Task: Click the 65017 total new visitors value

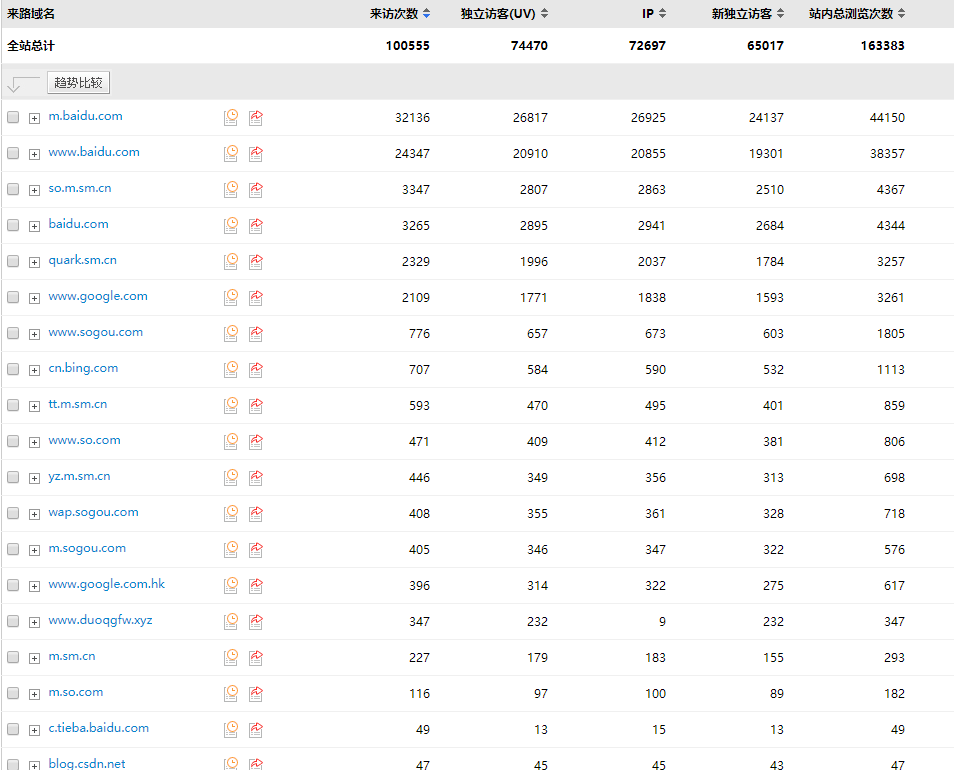Action: point(765,46)
